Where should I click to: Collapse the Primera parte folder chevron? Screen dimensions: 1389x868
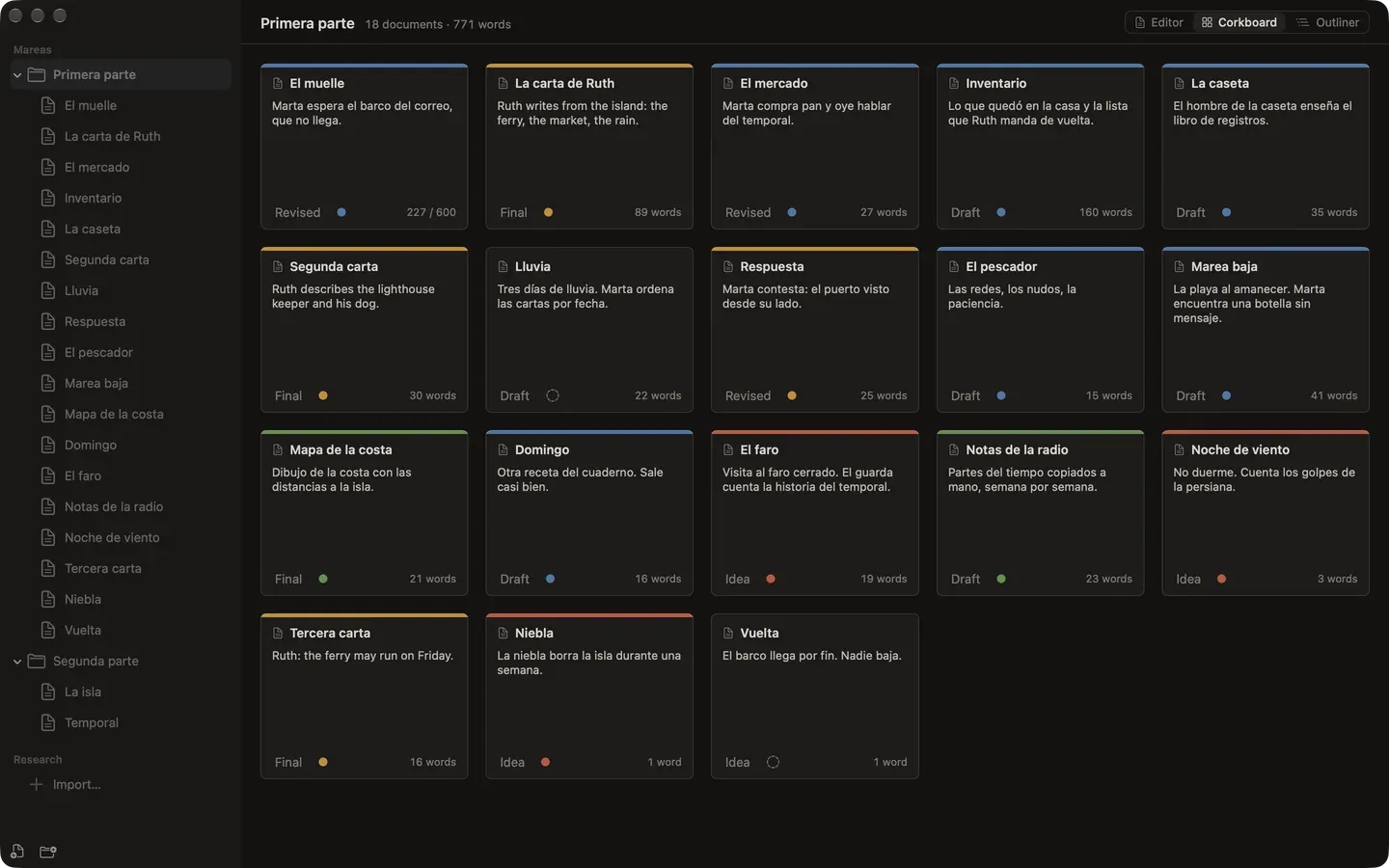pyautogui.click(x=17, y=74)
